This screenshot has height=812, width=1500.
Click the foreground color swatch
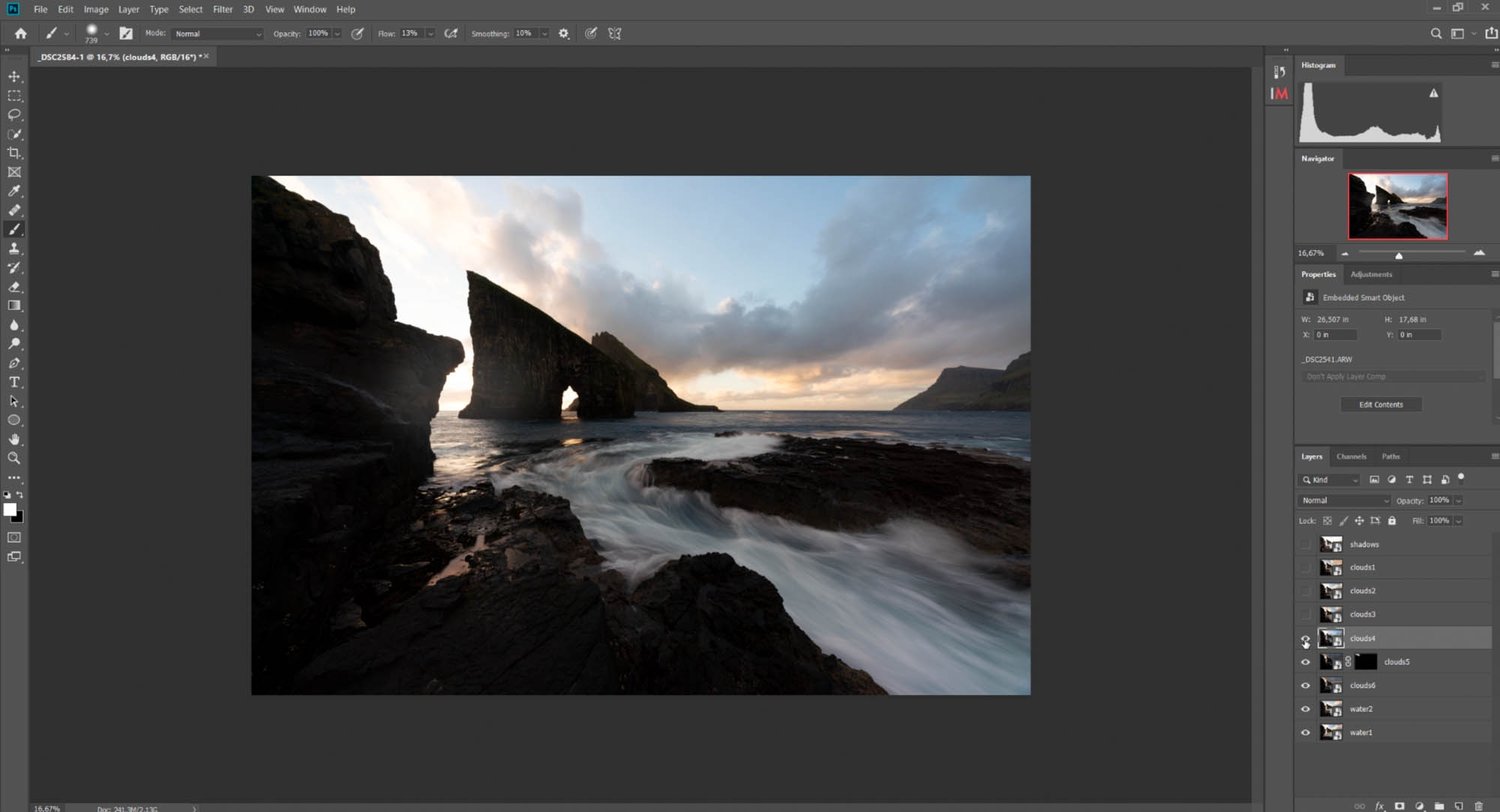(9, 509)
